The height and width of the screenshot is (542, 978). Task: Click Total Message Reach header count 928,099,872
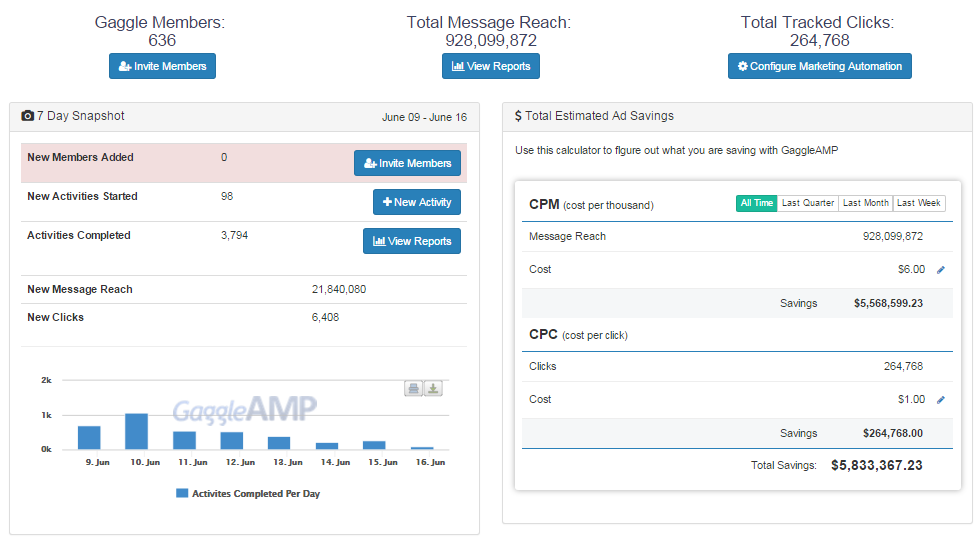(490, 41)
